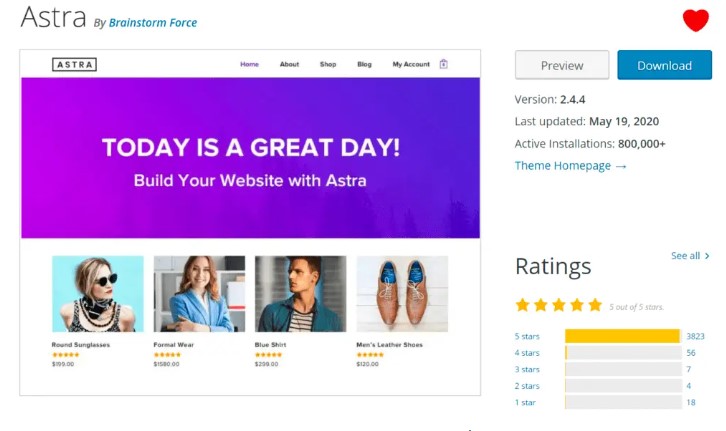The image size is (726, 431).
Task: Click the Round Sunglasses product thumbnail
Action: click(x=98, y=294)
